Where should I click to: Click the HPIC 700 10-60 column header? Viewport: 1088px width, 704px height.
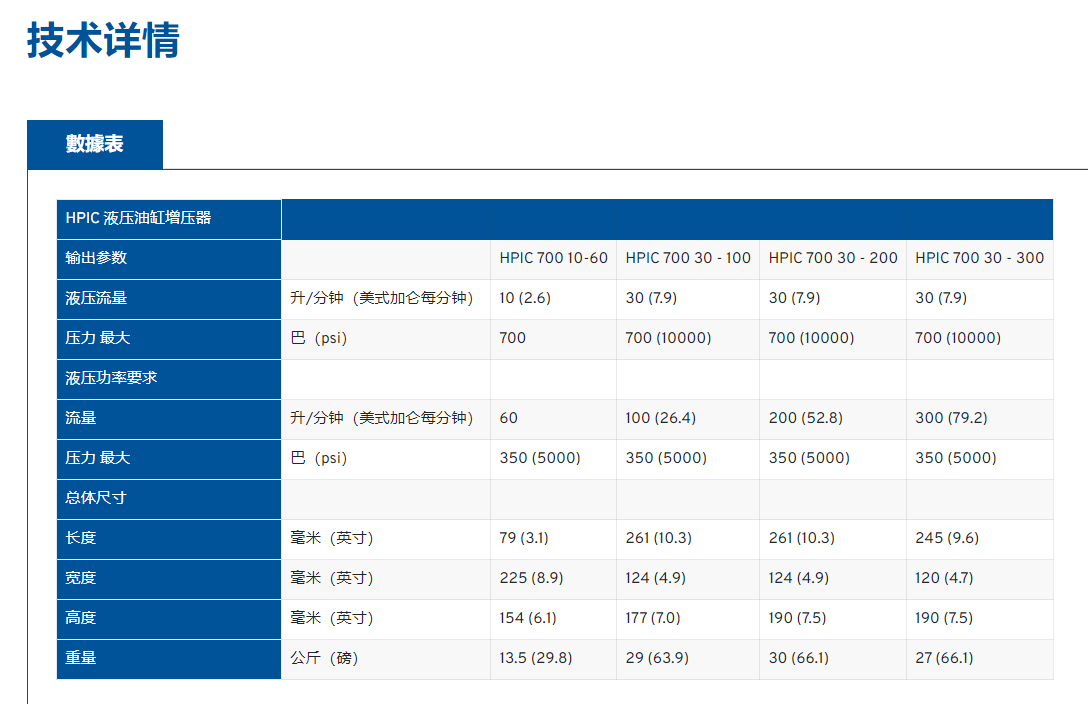point(553,258)
